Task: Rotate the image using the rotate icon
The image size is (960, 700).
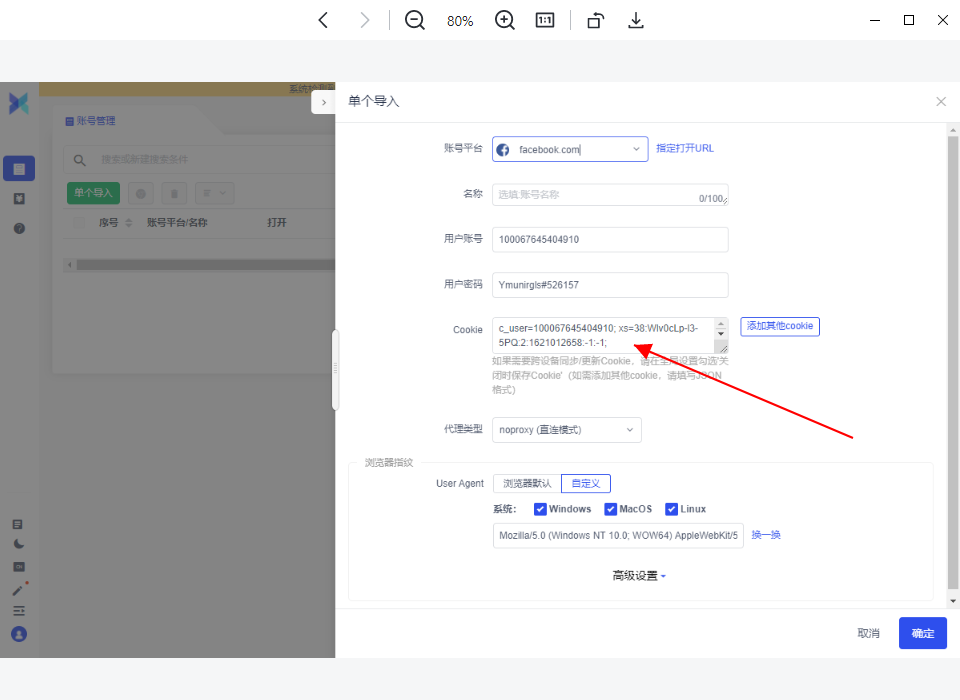Action: [595, 20]
